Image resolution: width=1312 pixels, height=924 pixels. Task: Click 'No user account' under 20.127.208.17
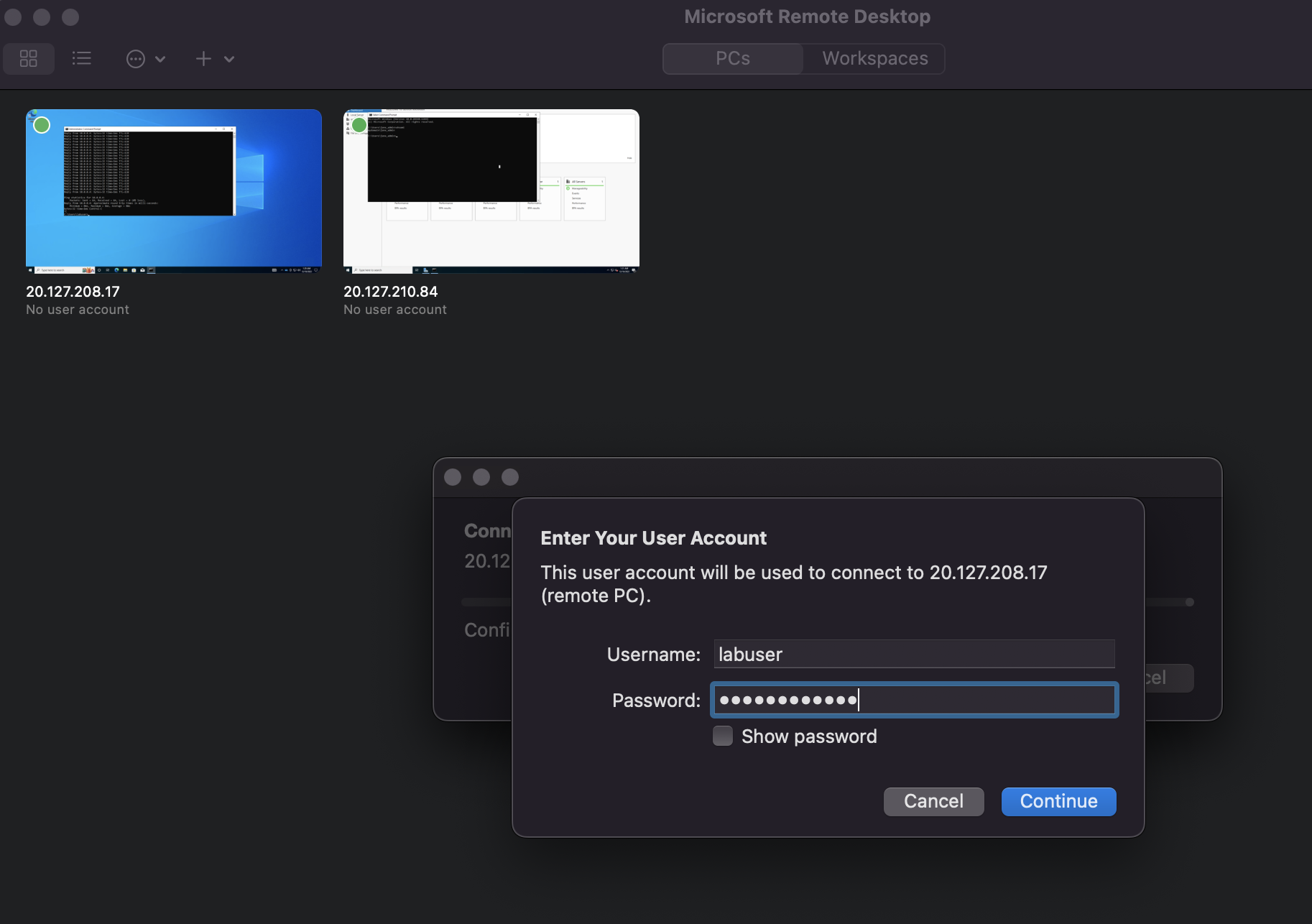78,310
